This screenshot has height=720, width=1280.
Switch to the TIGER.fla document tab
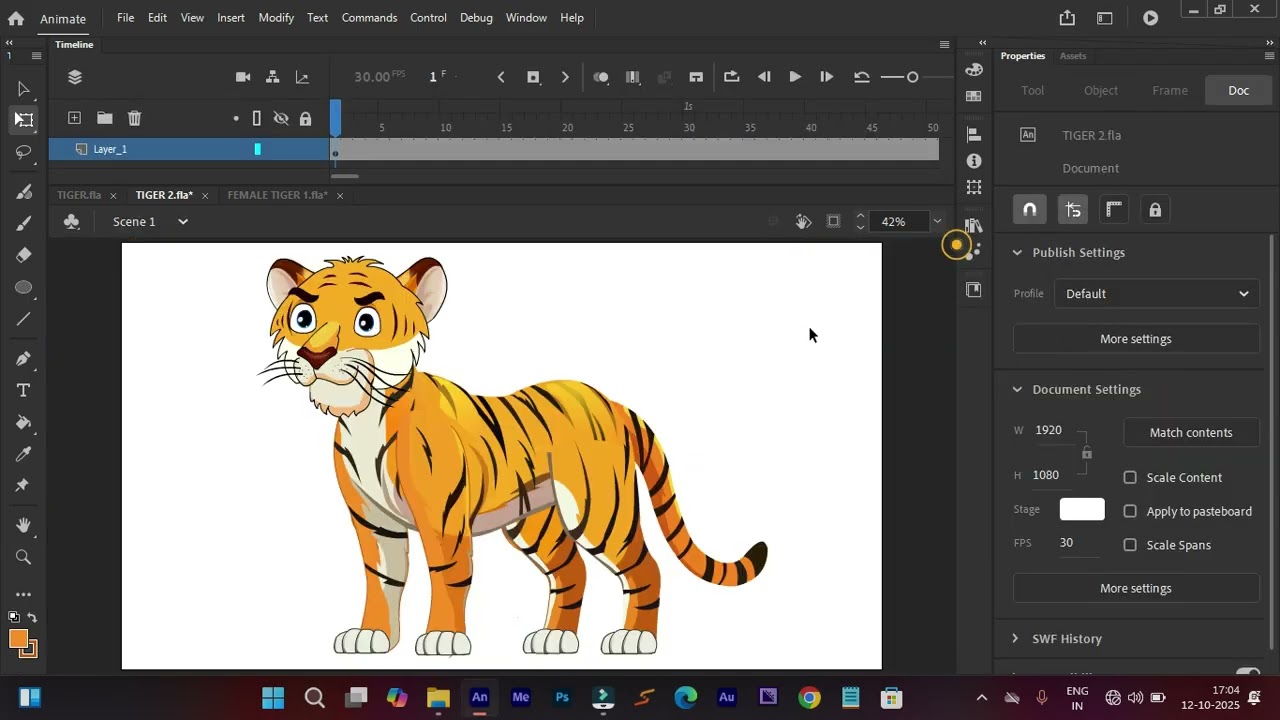(x=79, y=195)
